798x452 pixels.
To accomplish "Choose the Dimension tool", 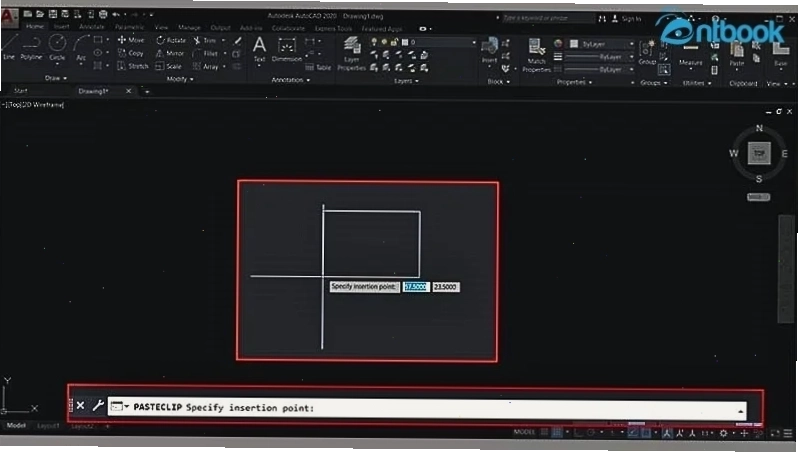I will pyautogui.click(x=287, y=49).
